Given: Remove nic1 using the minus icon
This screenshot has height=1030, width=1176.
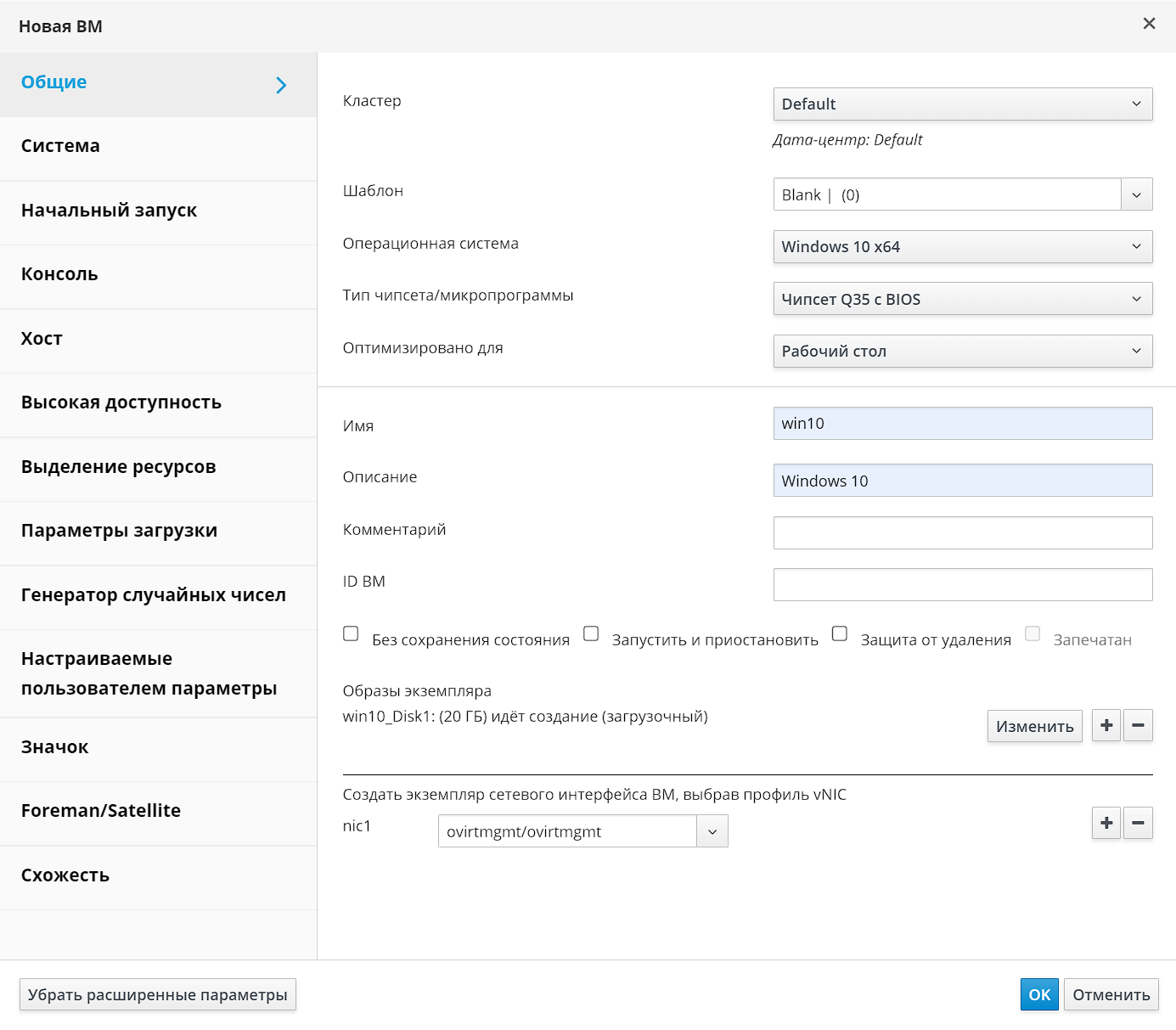Looking at the screenshot, I should (1138, 823).
